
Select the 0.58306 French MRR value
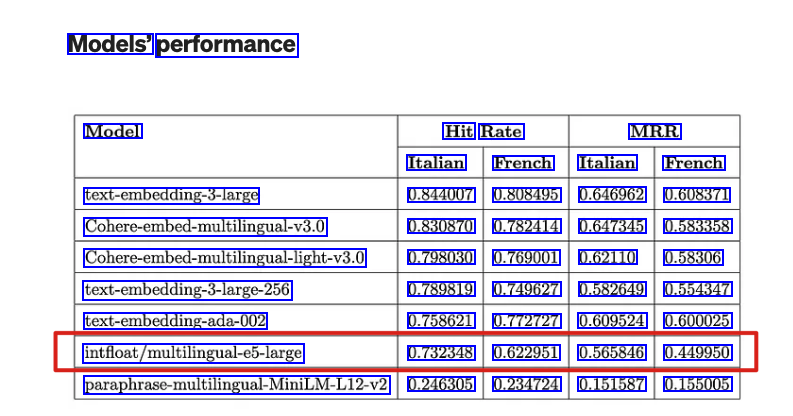tap(693, 258)
